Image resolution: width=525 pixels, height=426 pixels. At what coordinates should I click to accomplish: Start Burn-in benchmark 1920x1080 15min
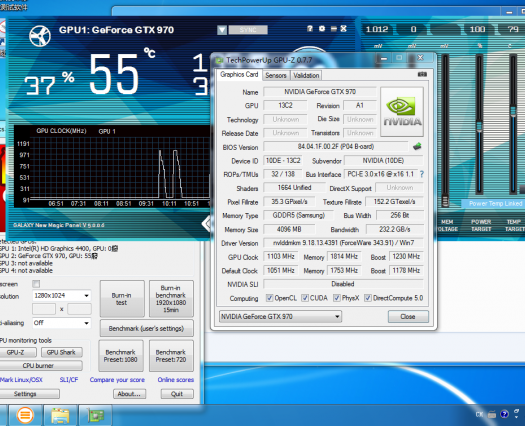[171, 299]
